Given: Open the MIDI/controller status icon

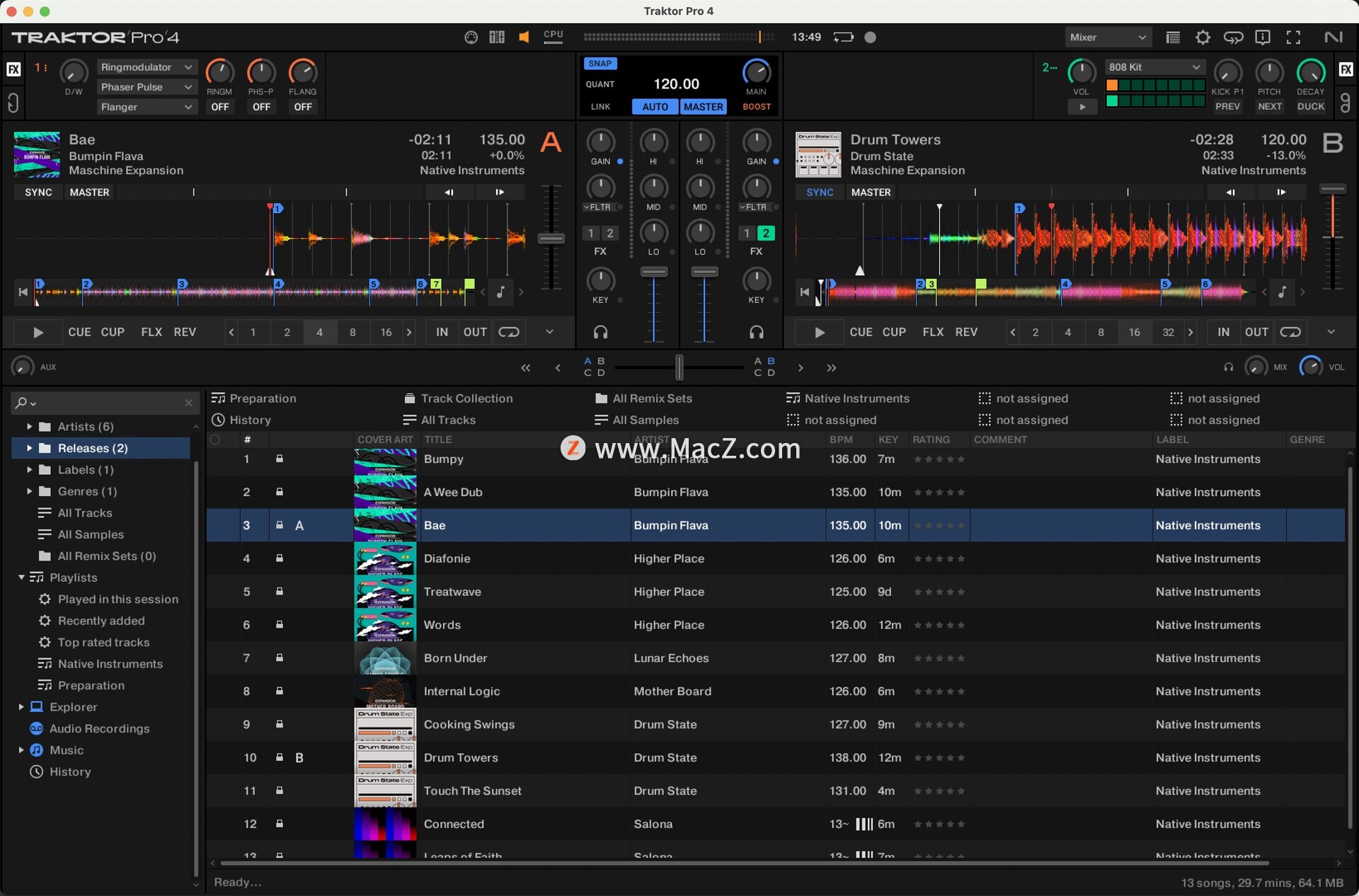Looking at the screenshot, I should click(x=471, y=37).
